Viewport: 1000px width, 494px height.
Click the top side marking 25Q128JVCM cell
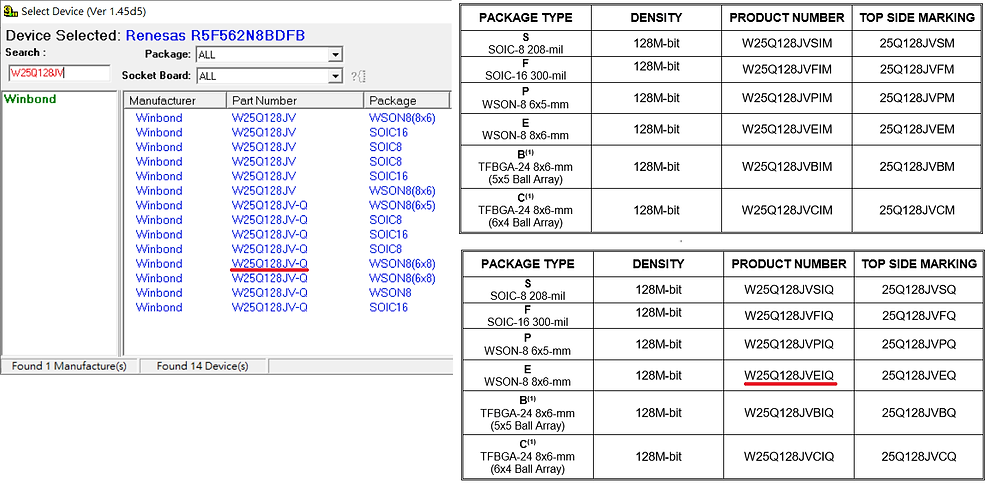pyautogui.click(x=917, y=210)
